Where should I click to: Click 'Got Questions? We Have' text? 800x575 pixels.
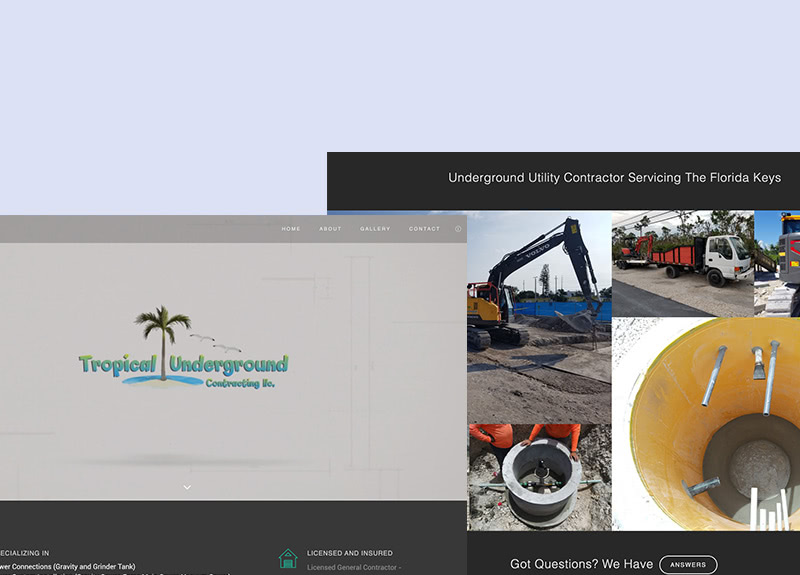(x=582, y=564)
